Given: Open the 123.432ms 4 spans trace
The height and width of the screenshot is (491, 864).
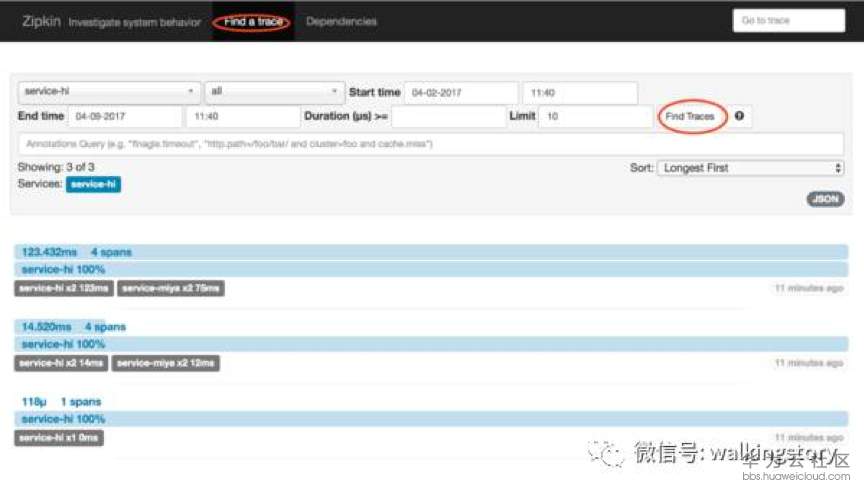Looking at the screenshot, I should (x=431, y=252).
